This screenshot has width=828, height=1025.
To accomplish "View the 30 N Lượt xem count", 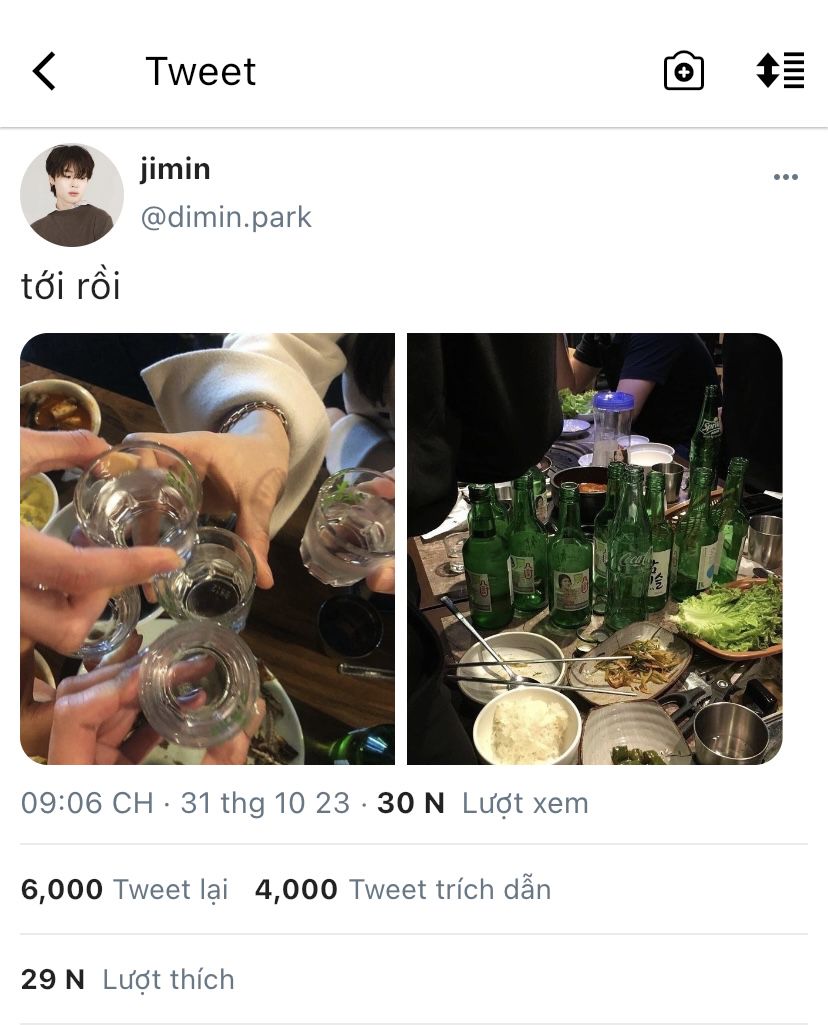I will (x=483, y=803).
